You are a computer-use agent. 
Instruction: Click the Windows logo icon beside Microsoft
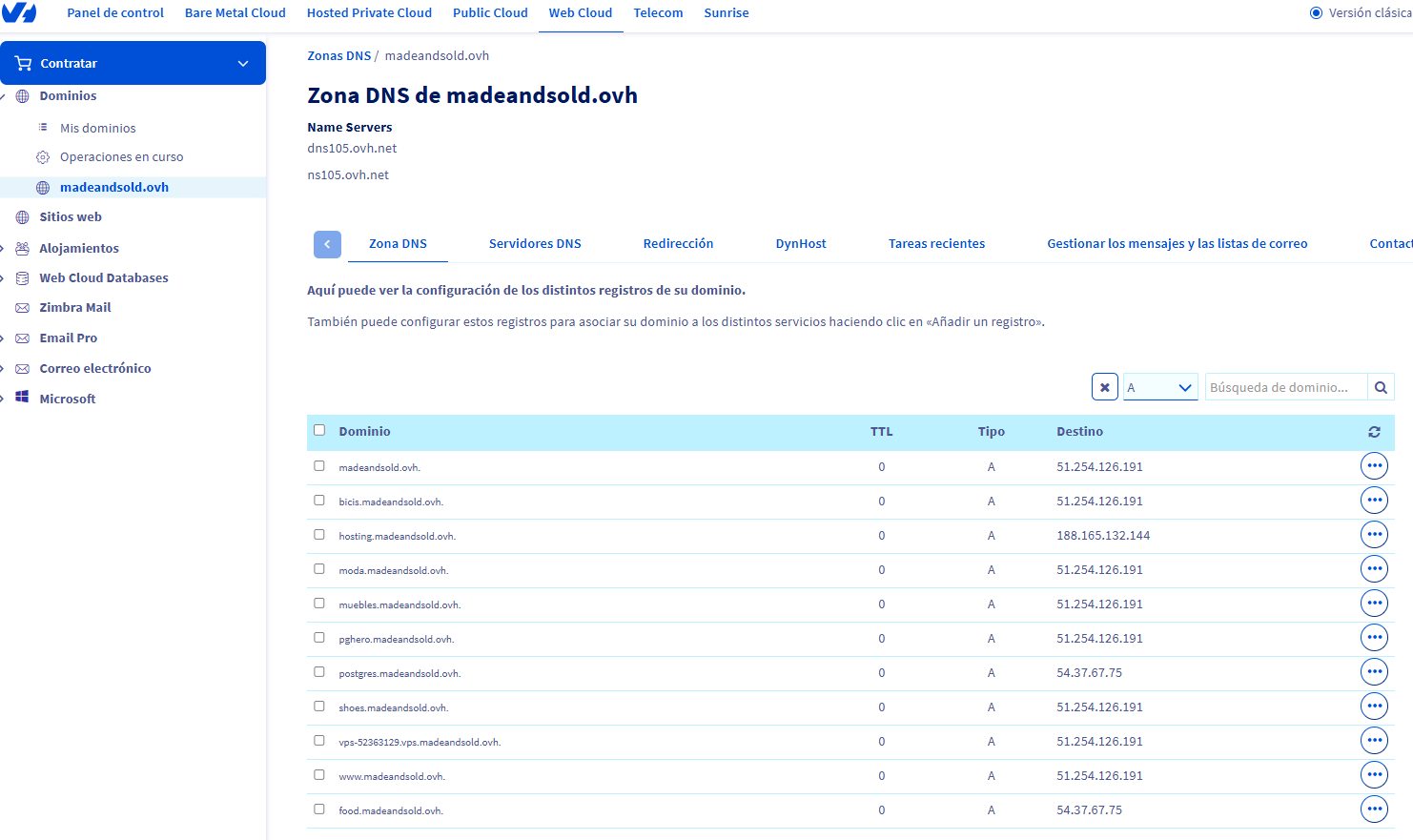click(x=23, y=399)
